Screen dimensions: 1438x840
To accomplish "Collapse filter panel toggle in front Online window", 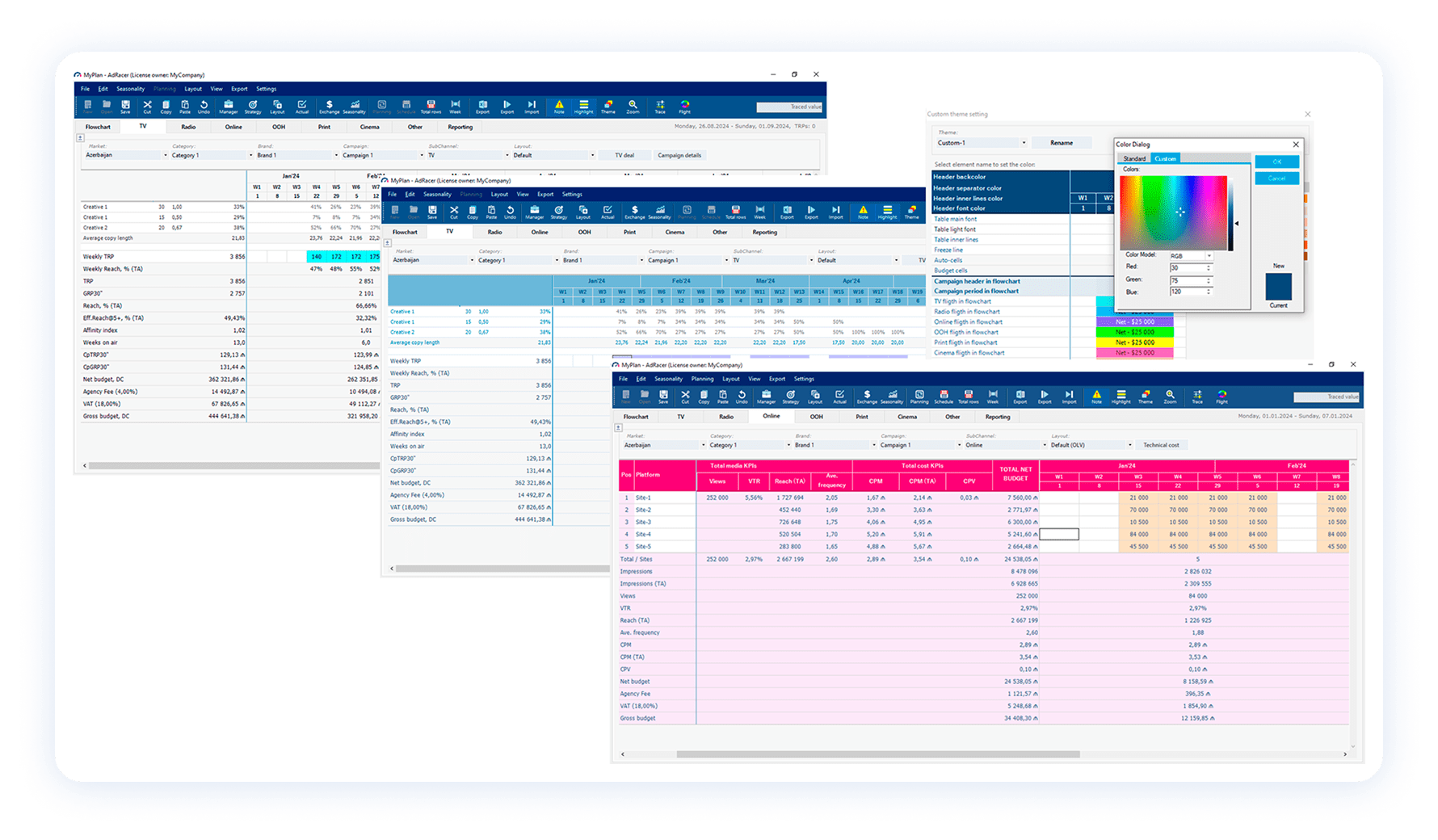I will click(x=618, y=428).
